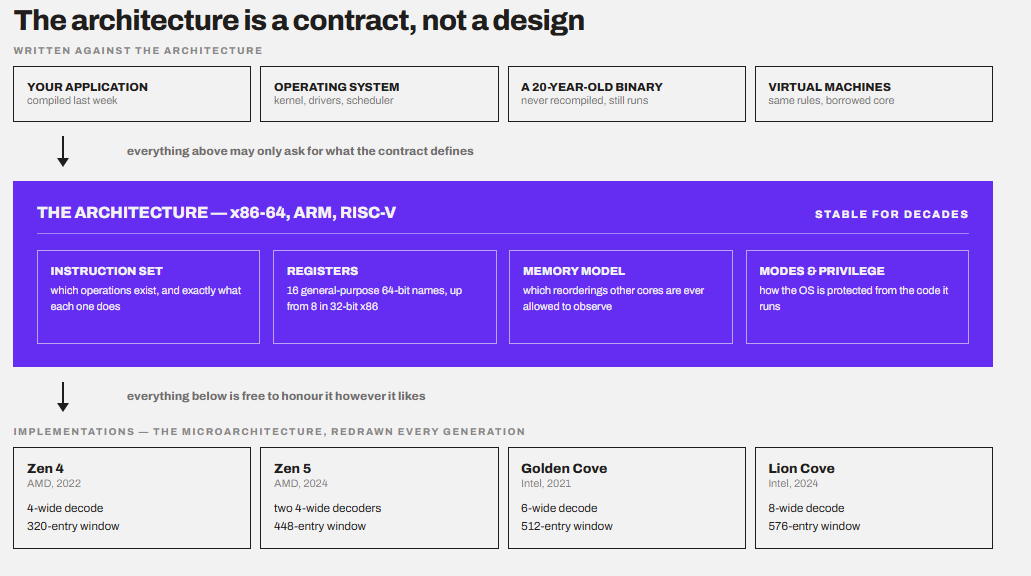
Task: Click the A 20-YEAR-OLD BINARY box
Action: coord(627,94)
